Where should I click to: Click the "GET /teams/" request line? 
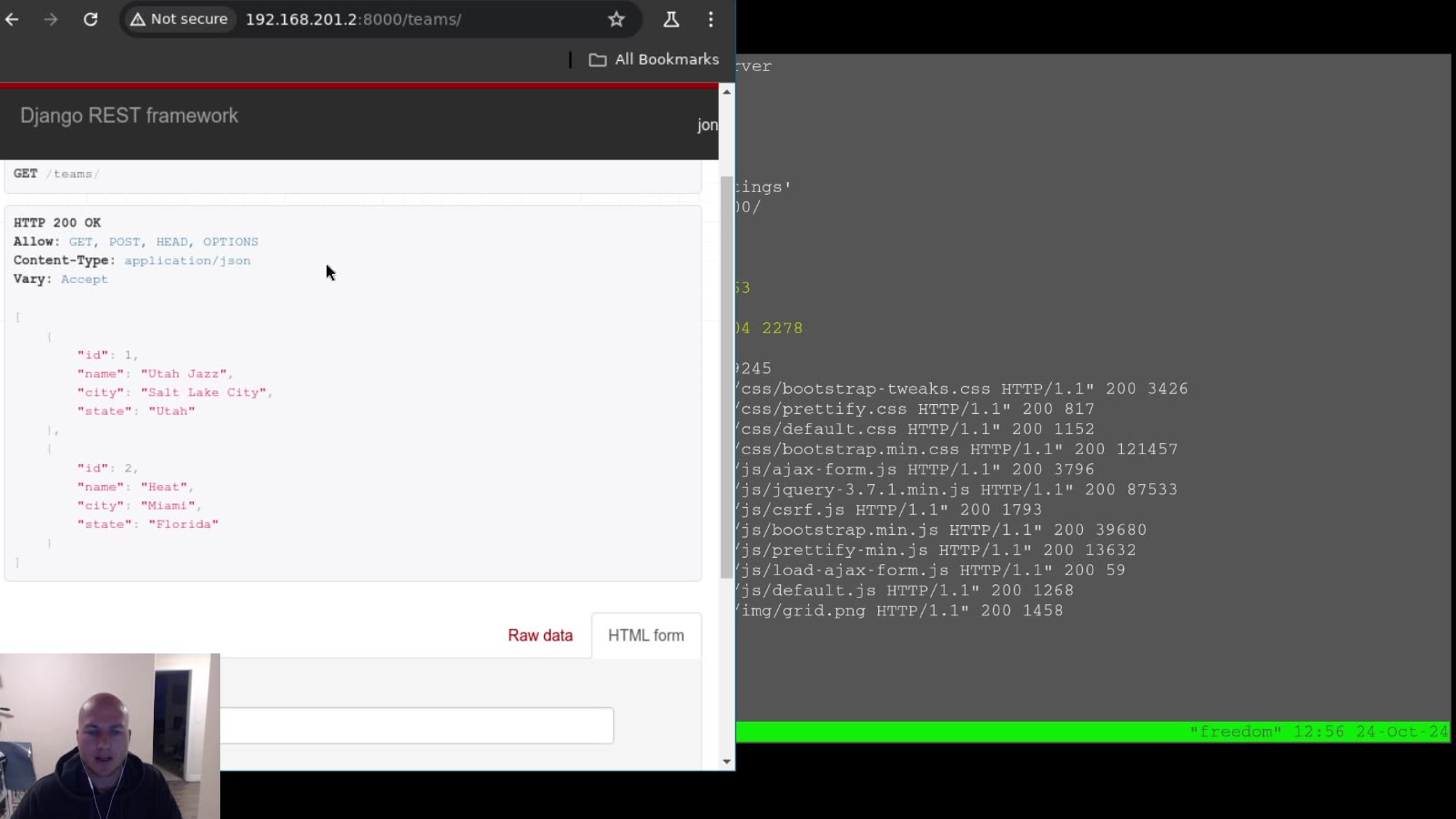click(x=56, y=174)
